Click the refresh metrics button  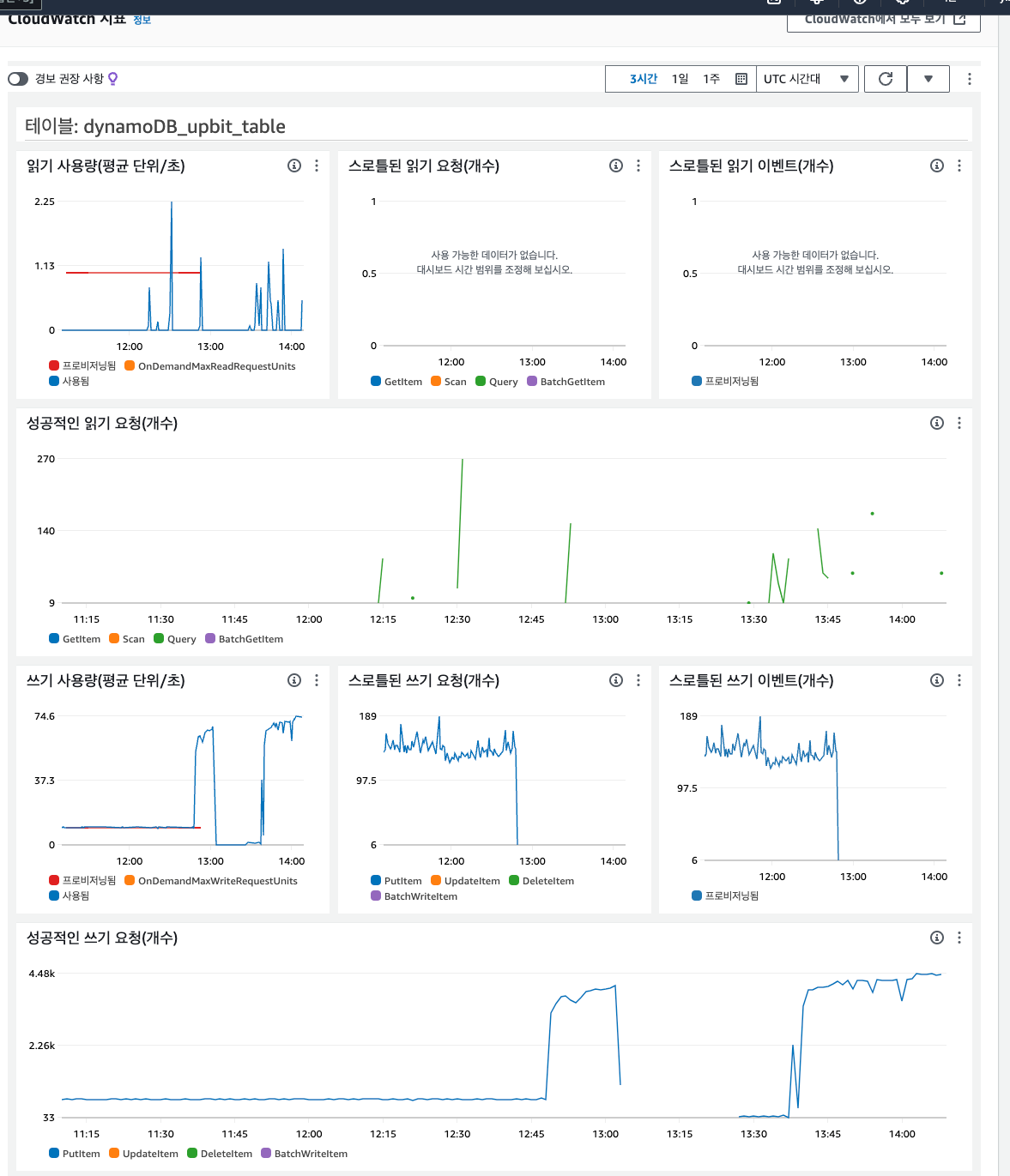coord(886,79)
